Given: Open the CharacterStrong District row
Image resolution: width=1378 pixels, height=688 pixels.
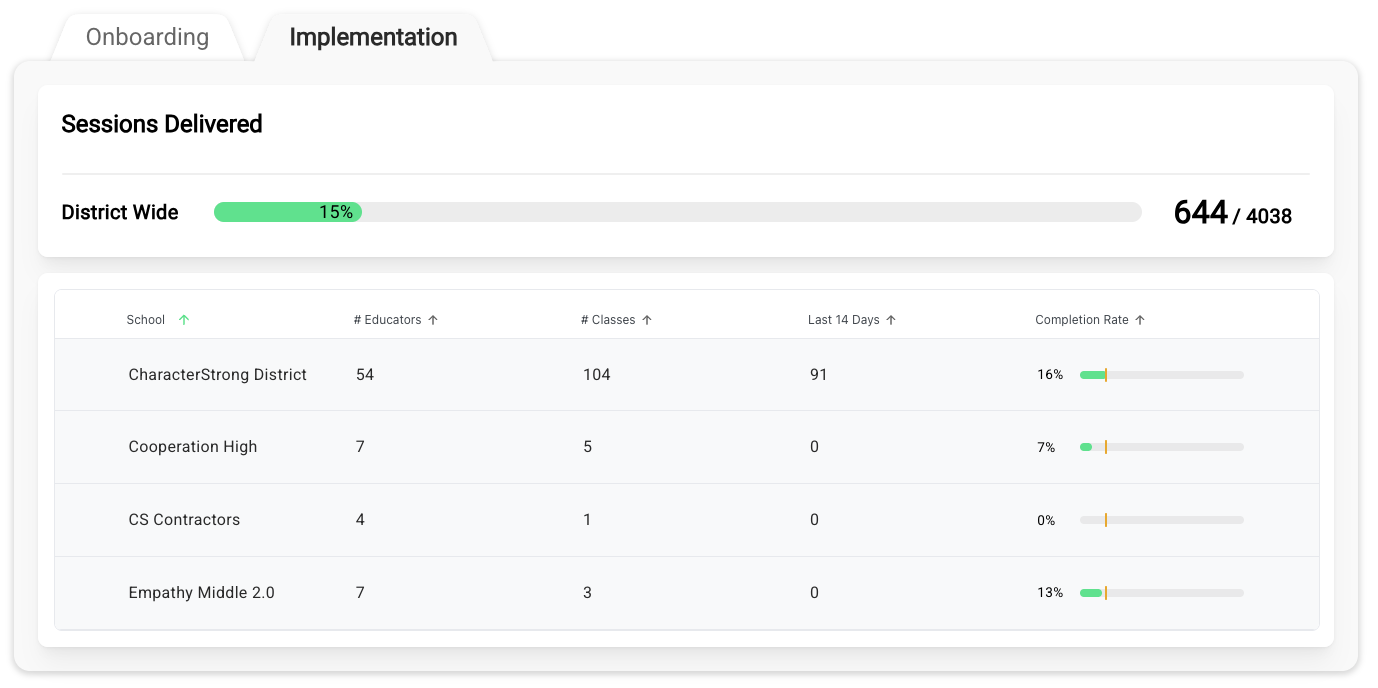Looking at the screenshot, I should pos(217,375).
